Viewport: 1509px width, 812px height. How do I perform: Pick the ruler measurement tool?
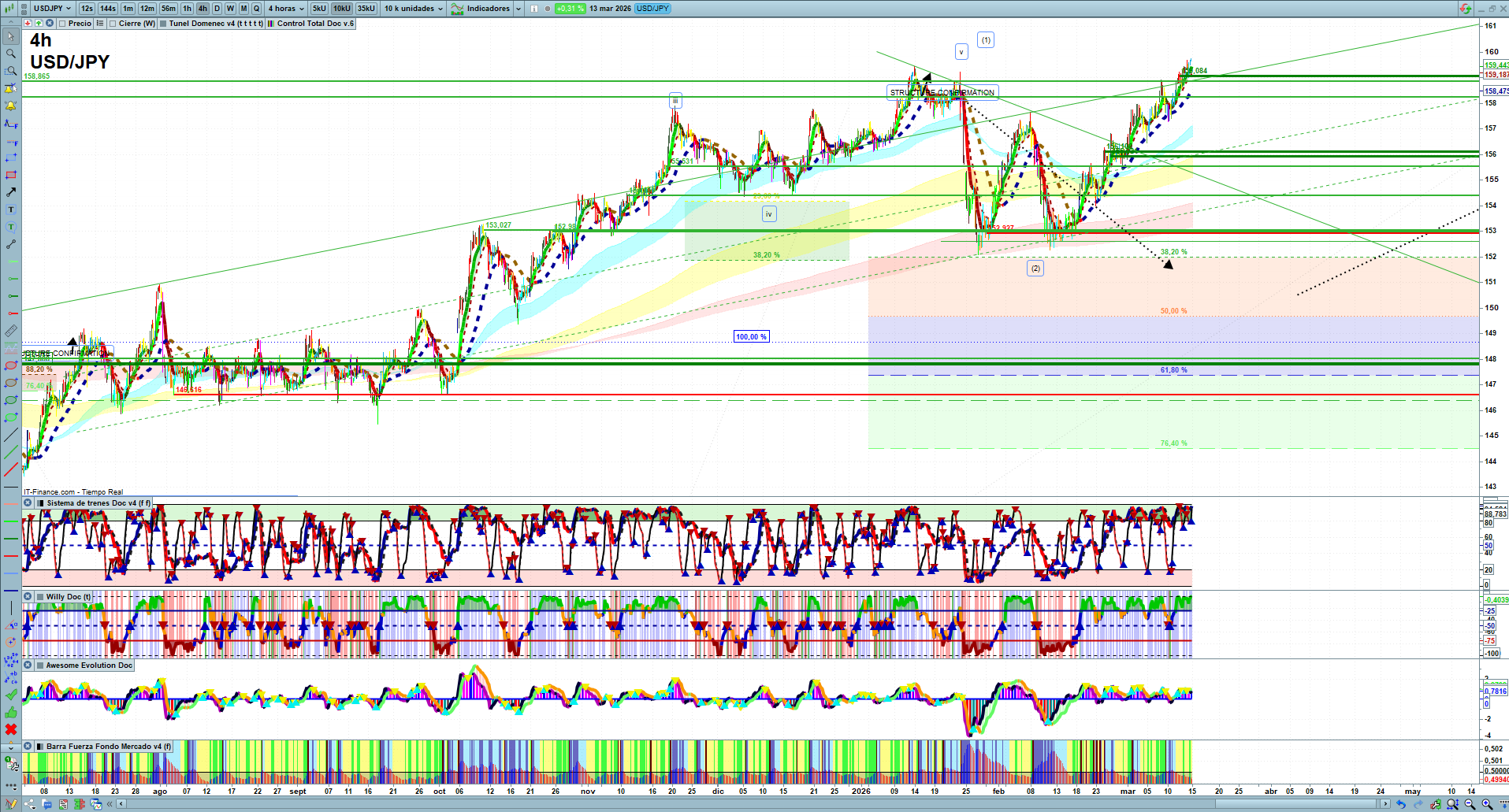click(11, 331)
